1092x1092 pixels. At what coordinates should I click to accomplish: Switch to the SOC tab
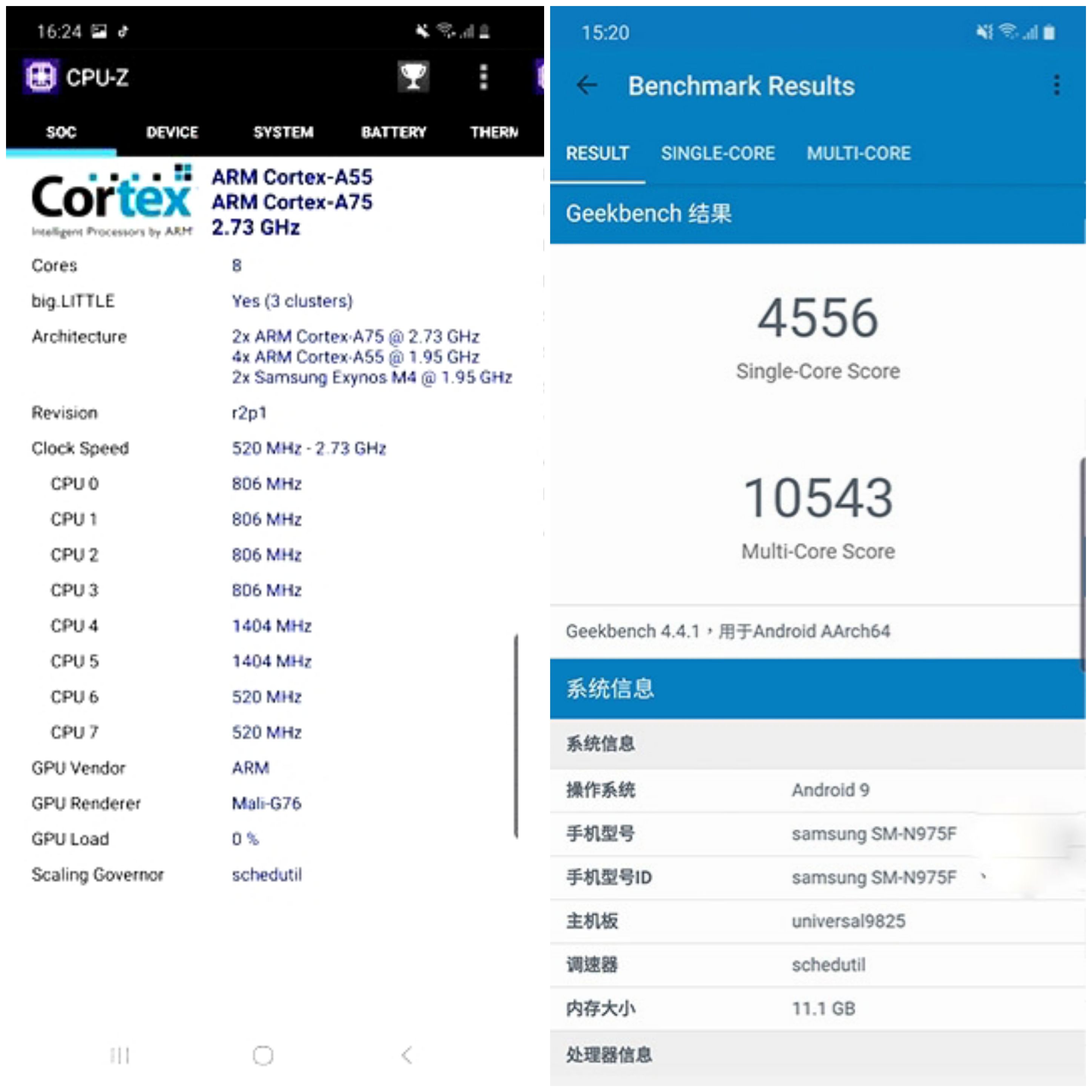(61, 132)
